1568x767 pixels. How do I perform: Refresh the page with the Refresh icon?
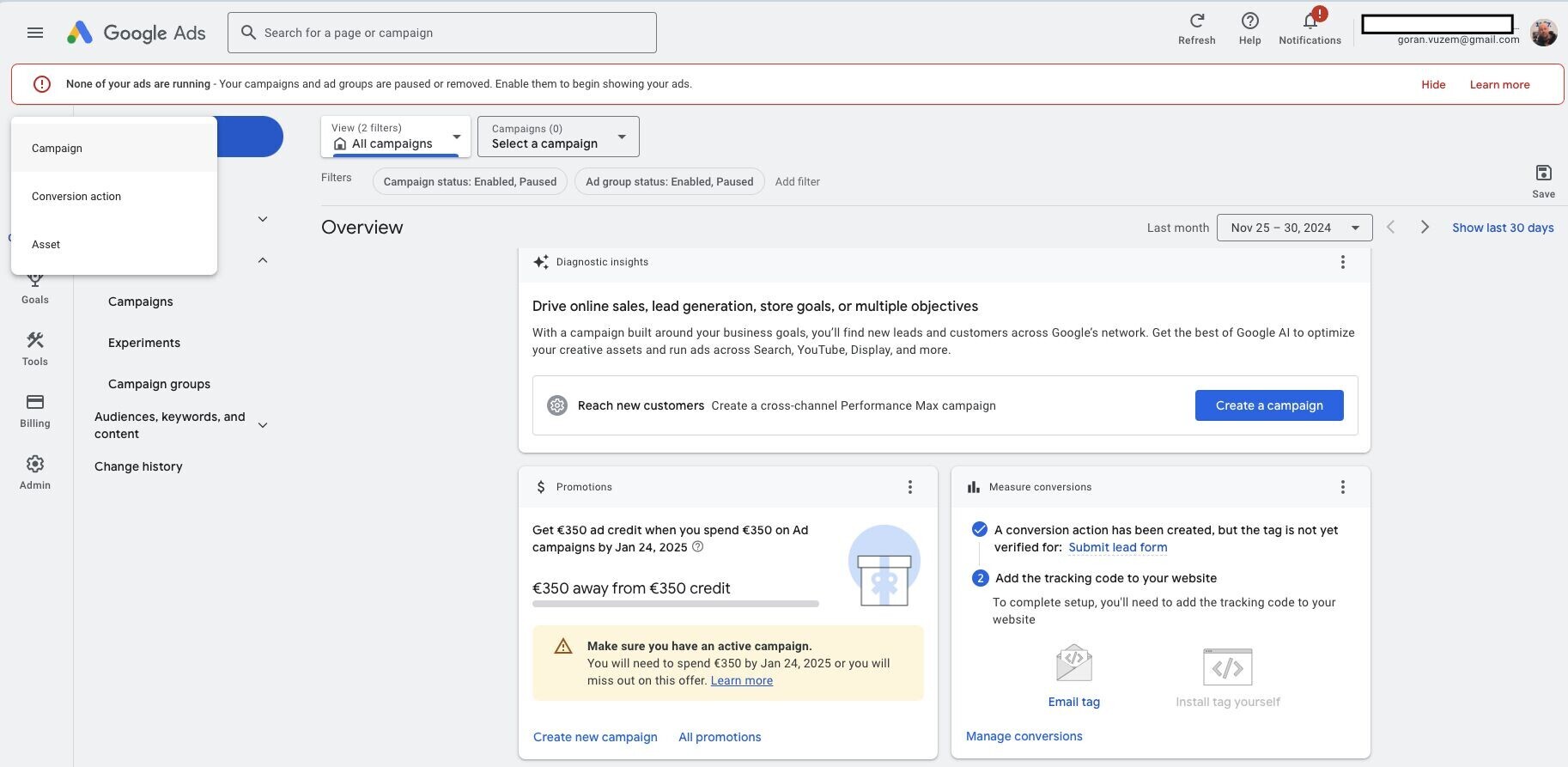tap(1196, 27)
